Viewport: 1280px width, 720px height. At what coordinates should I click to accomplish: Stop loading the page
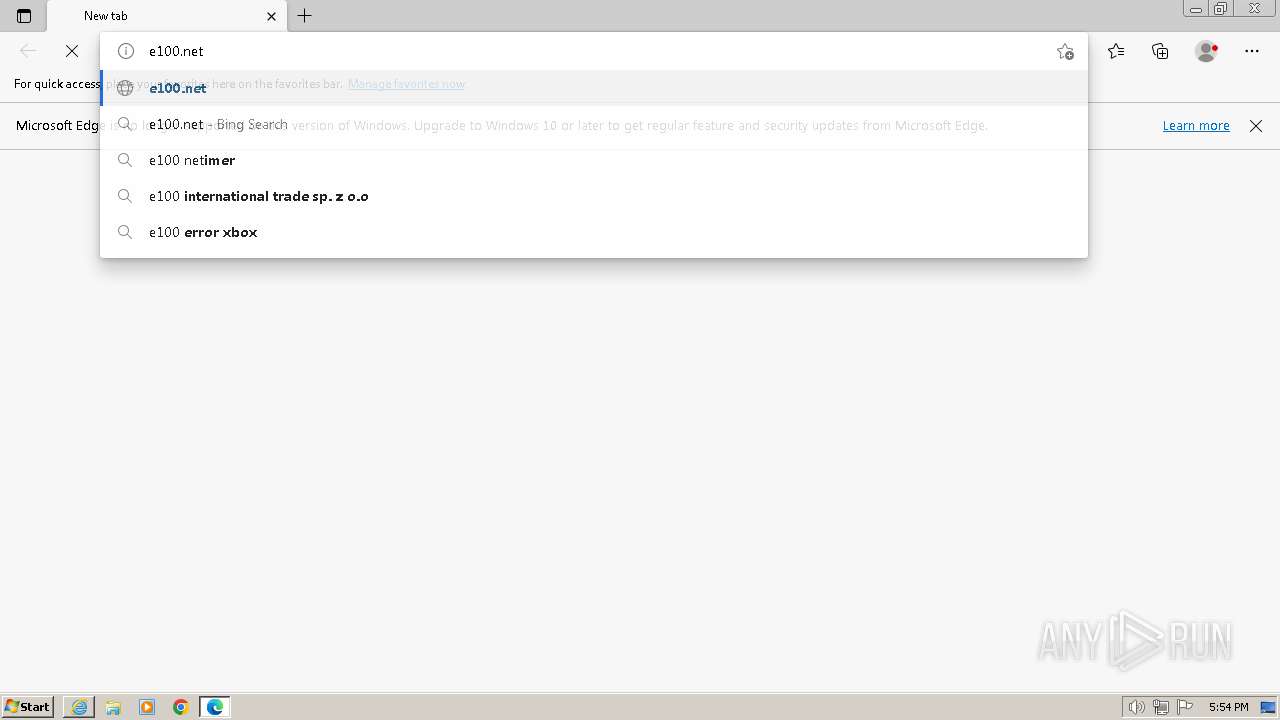click(x=72, y=51)
